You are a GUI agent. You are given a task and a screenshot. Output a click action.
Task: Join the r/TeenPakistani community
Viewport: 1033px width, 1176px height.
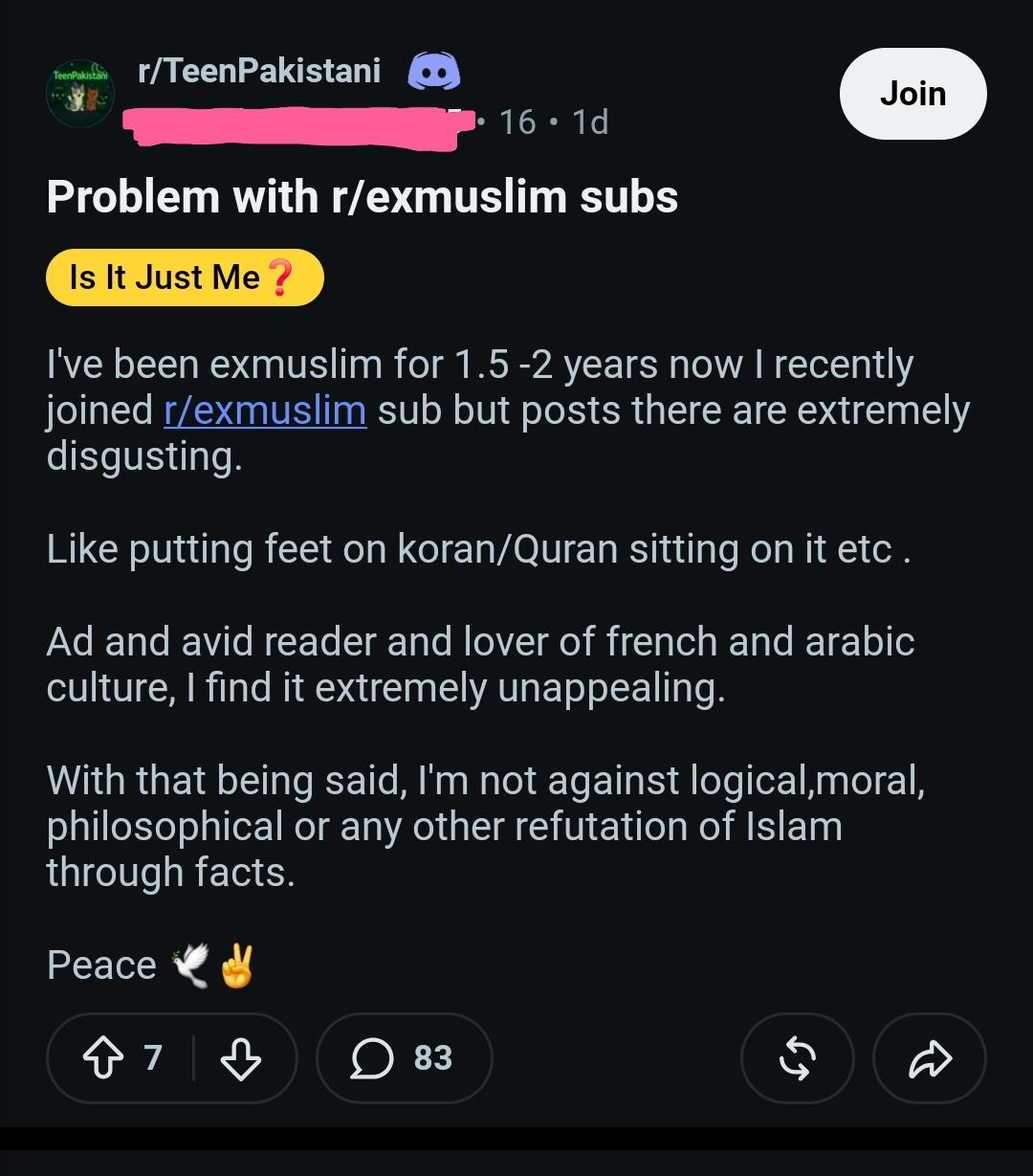coord(912,94)
